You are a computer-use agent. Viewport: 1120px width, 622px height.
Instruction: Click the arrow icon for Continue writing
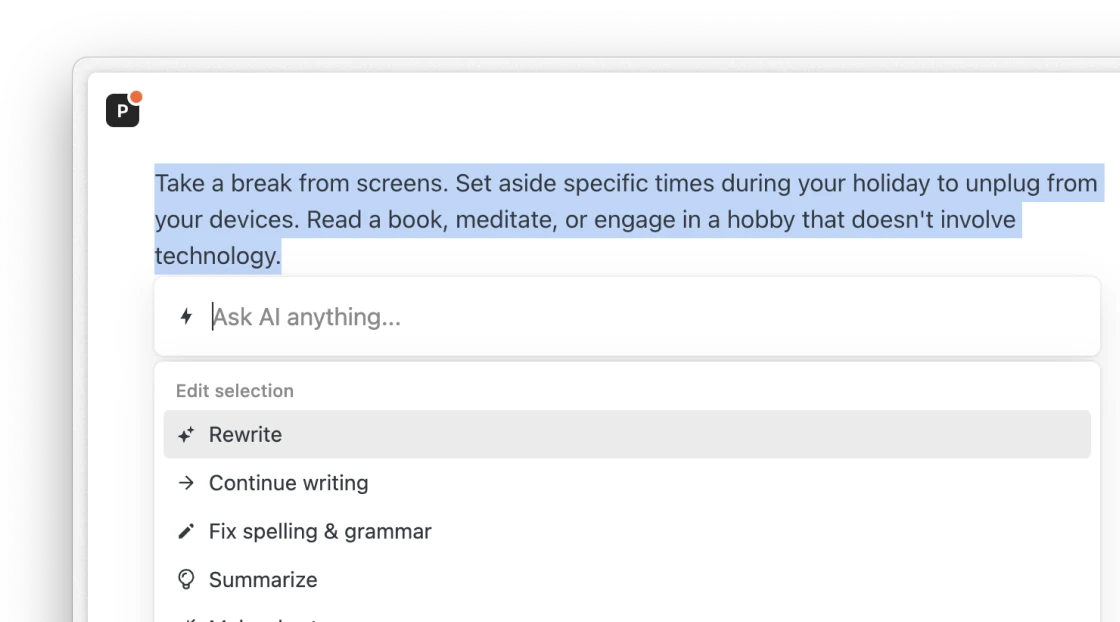(184, 482)
